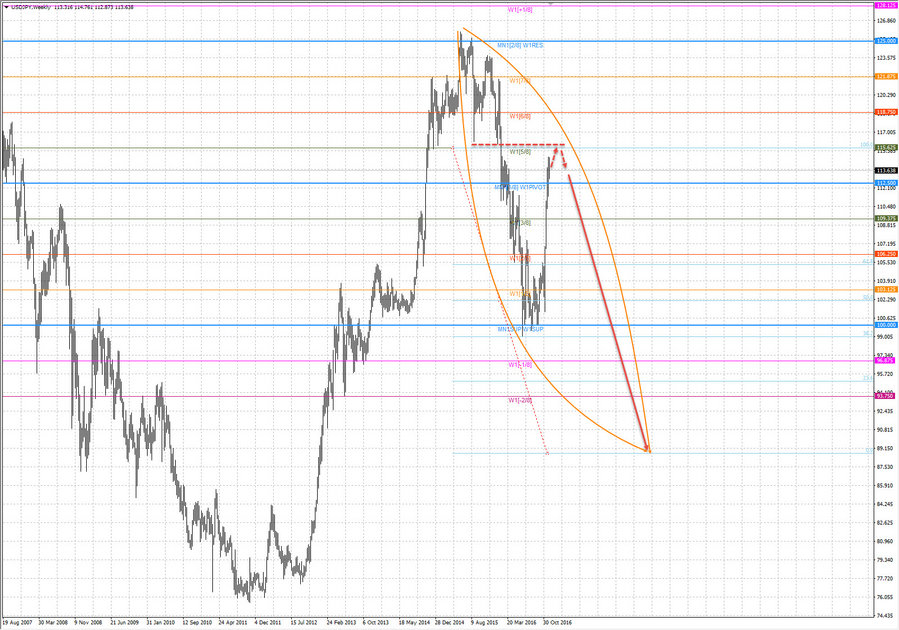Click the 21 Jun 2009 date label
899x630 pixels.
click(124, 622)
